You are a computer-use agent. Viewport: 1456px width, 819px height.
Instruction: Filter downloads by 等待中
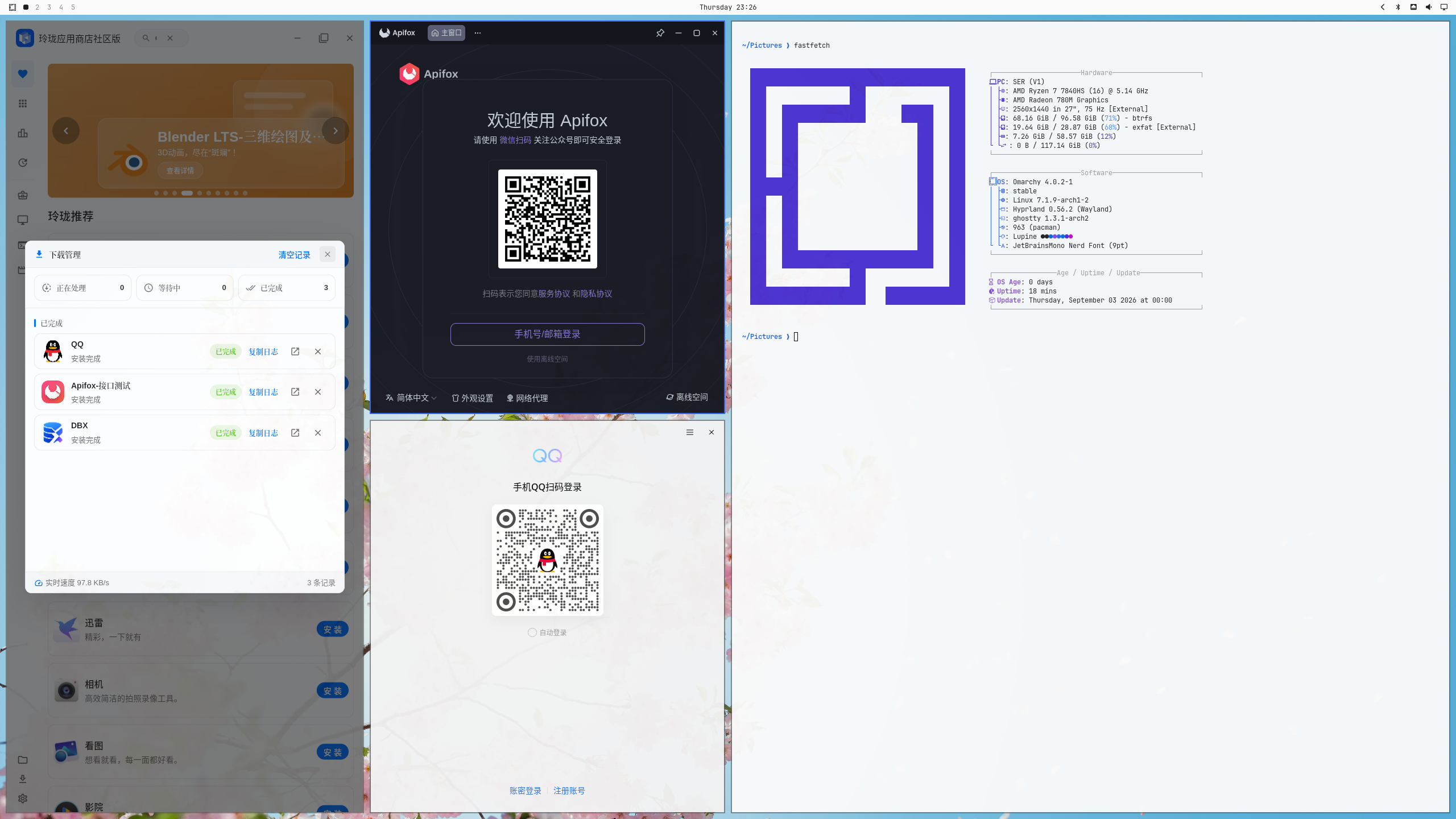185,288
